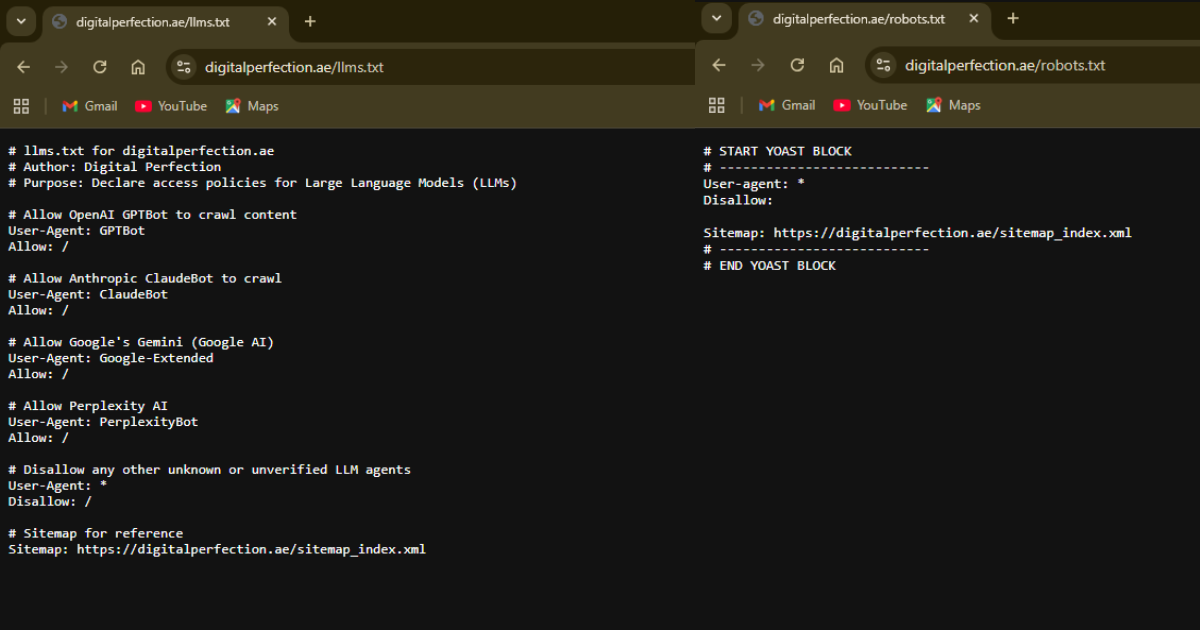The height and width of the screenshot is (630, 1200).
Task: Click '# START YOAST BLOCK' line
Action: pyautogui.click(x=778, y=151)
